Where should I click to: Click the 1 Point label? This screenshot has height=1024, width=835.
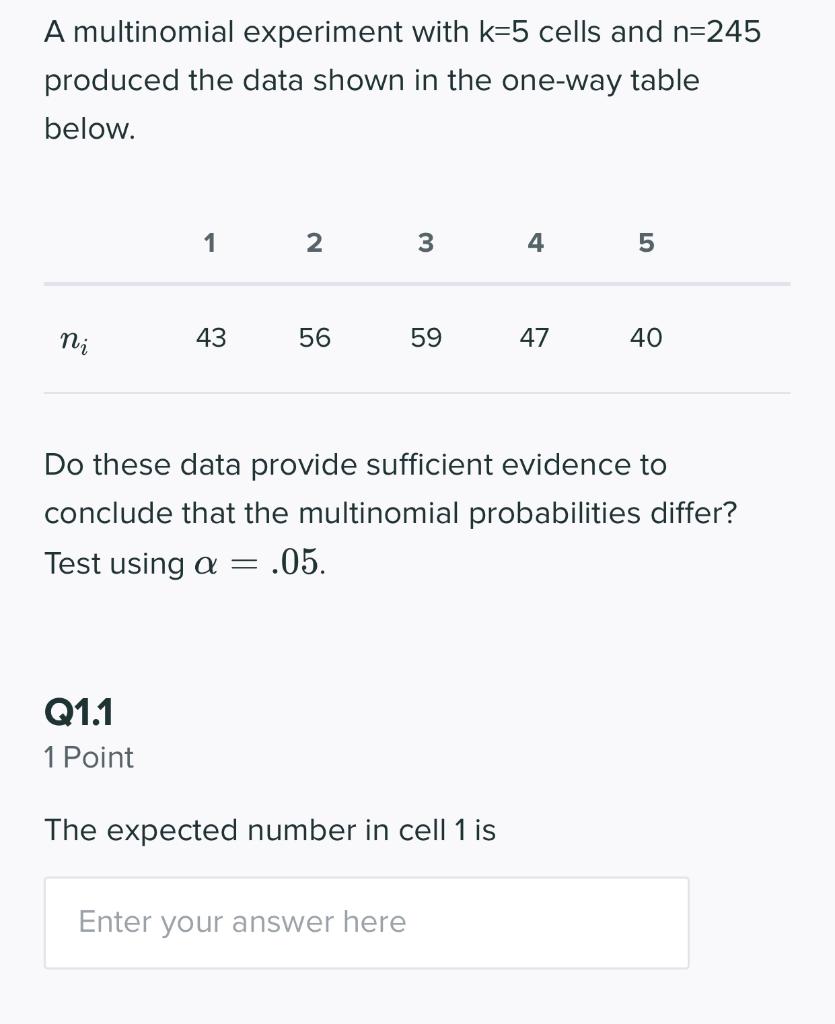point(88,758)
